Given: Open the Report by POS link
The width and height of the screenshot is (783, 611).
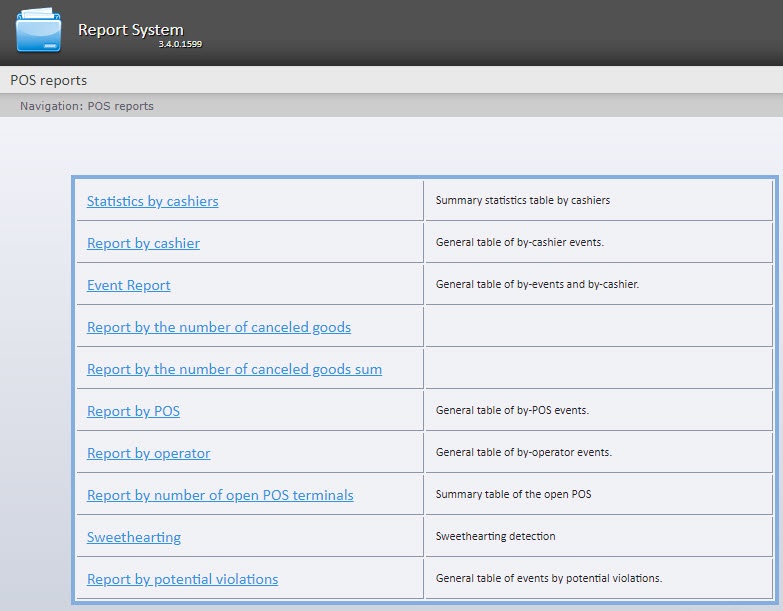Looking at the screenshot, I should 133,411.
